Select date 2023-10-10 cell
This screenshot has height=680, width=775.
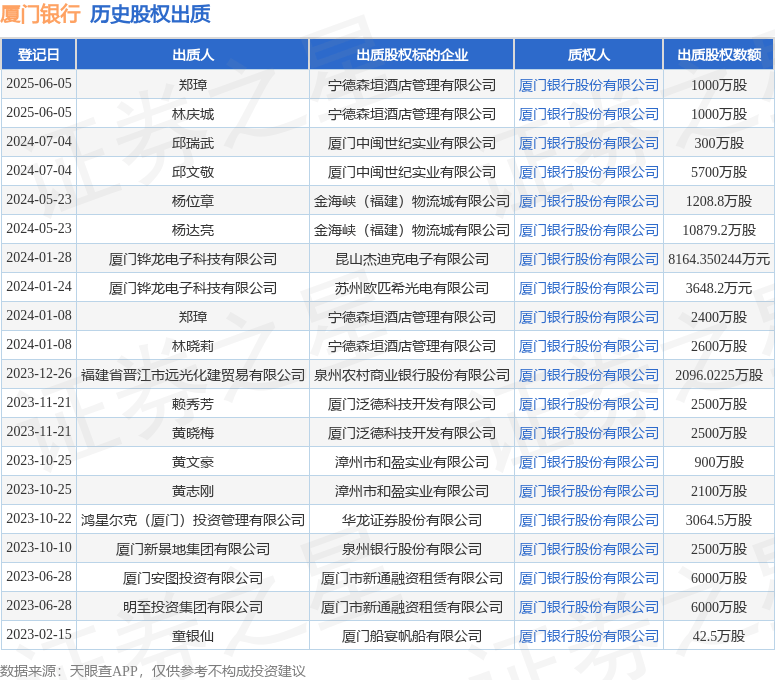(39, 549)
